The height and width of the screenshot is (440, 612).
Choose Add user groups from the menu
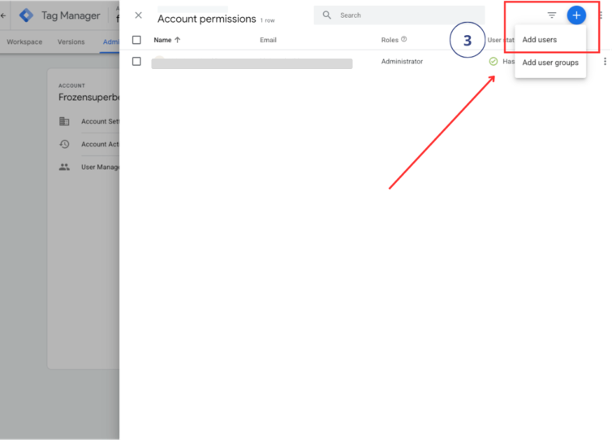click(550, 62)
